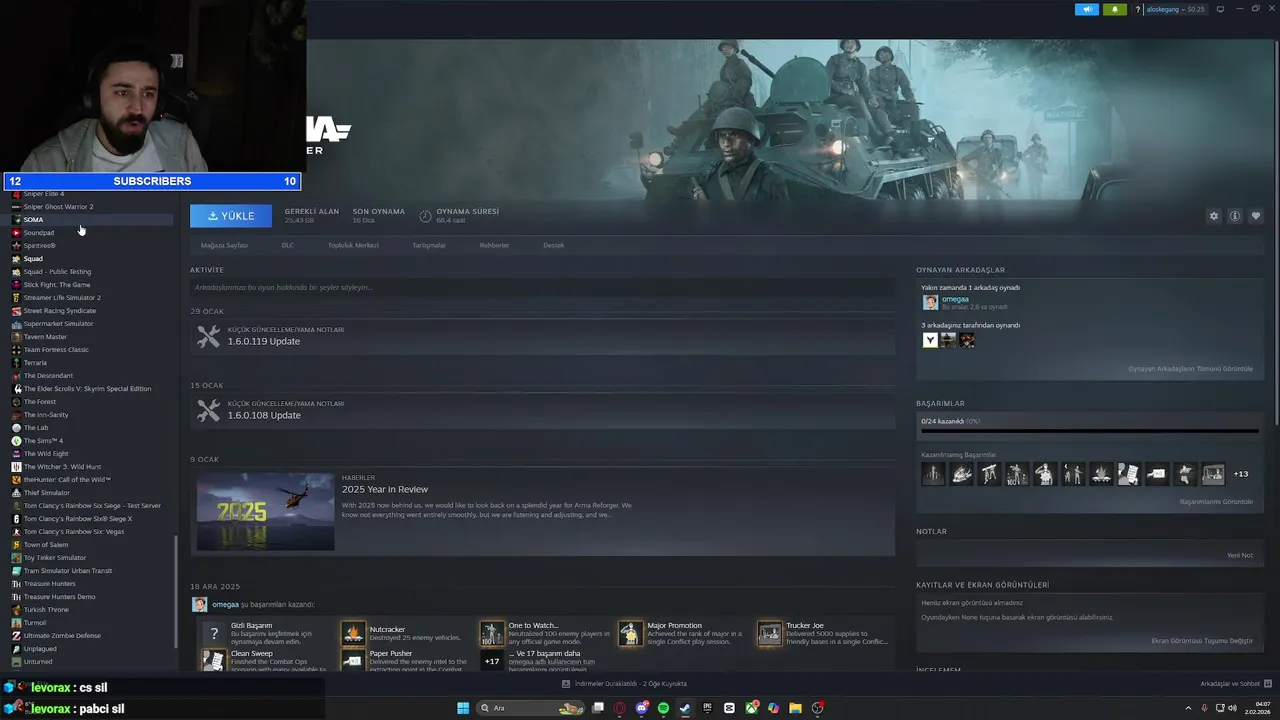This screenshot has height=720, width=1280.
Task: Open Windows Start menu
Action: tap(463, 708)
